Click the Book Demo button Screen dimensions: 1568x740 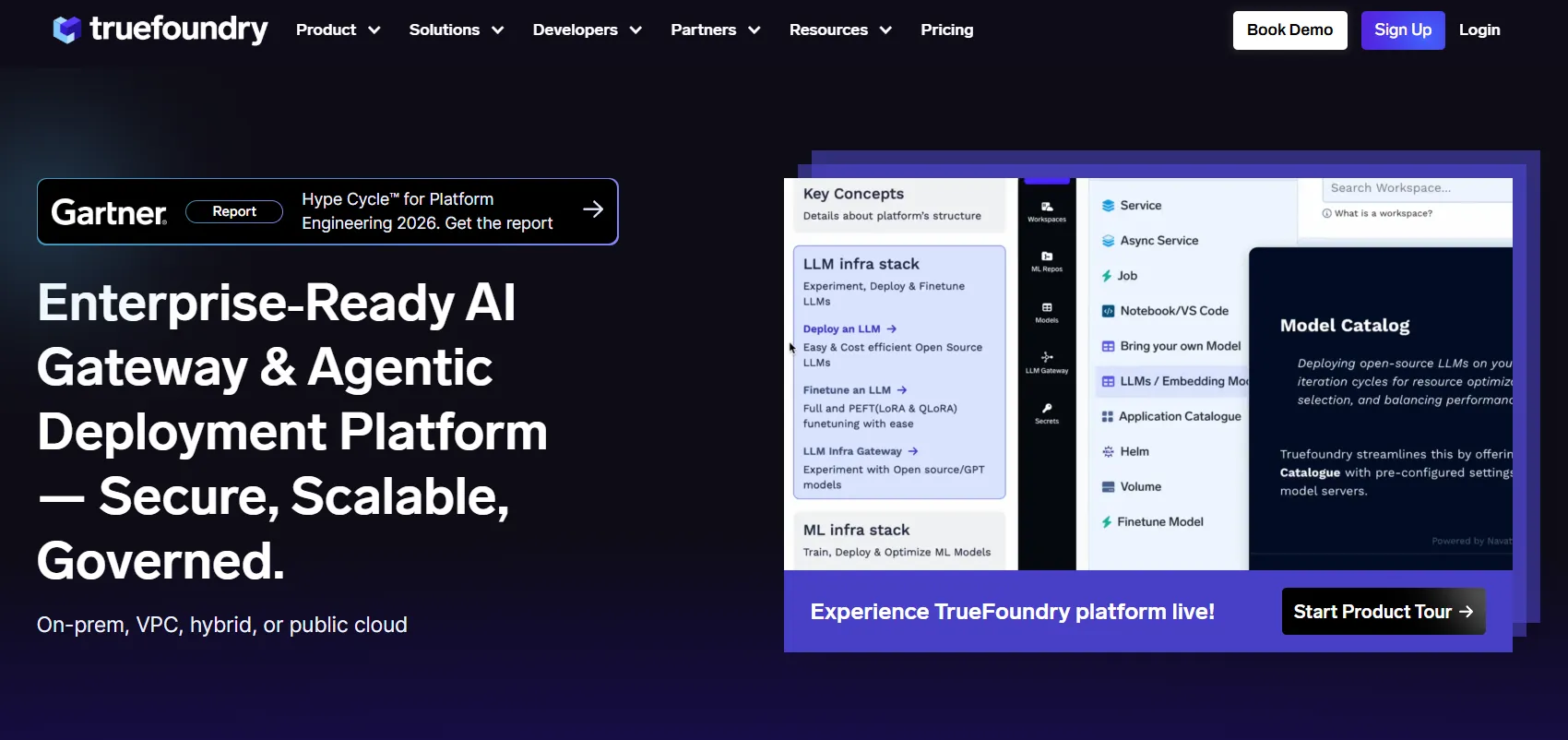[1289, 30]
